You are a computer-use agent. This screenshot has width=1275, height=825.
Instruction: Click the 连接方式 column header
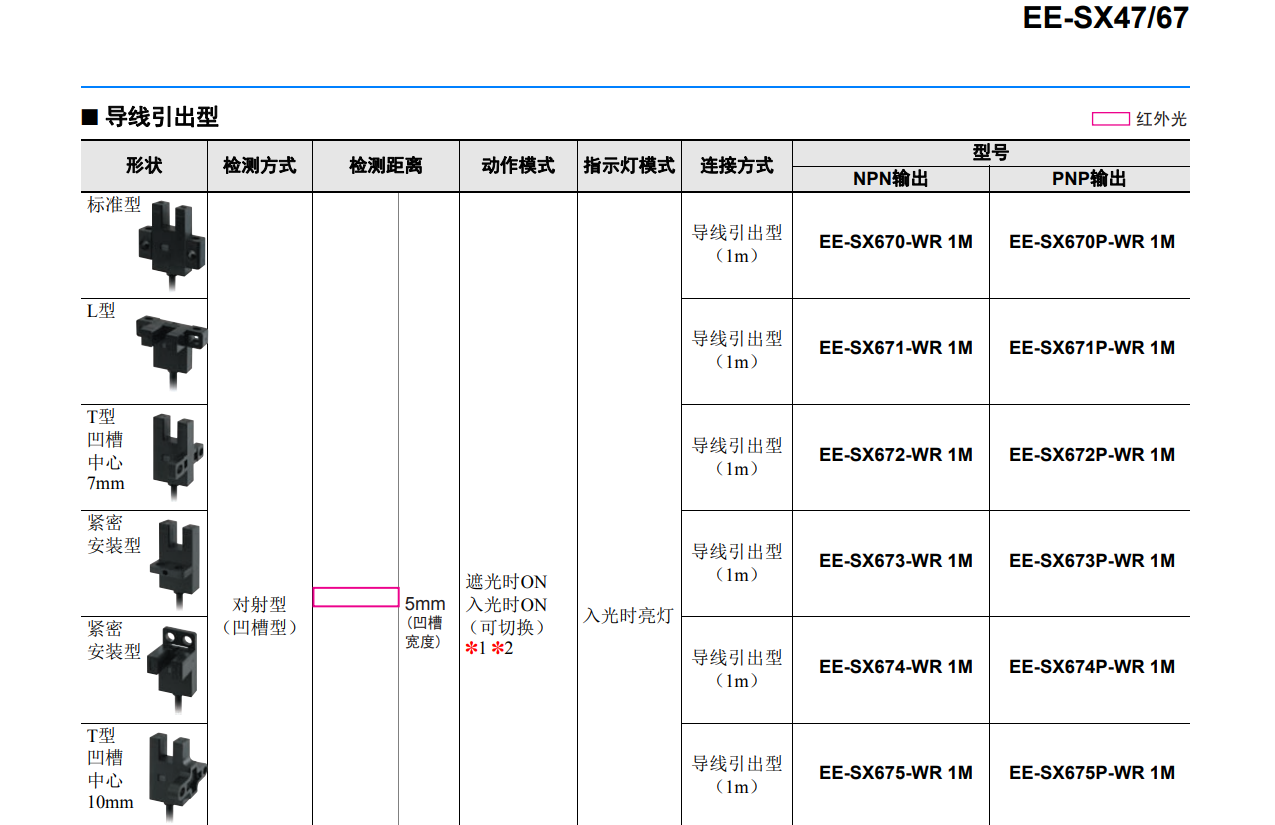737,166
